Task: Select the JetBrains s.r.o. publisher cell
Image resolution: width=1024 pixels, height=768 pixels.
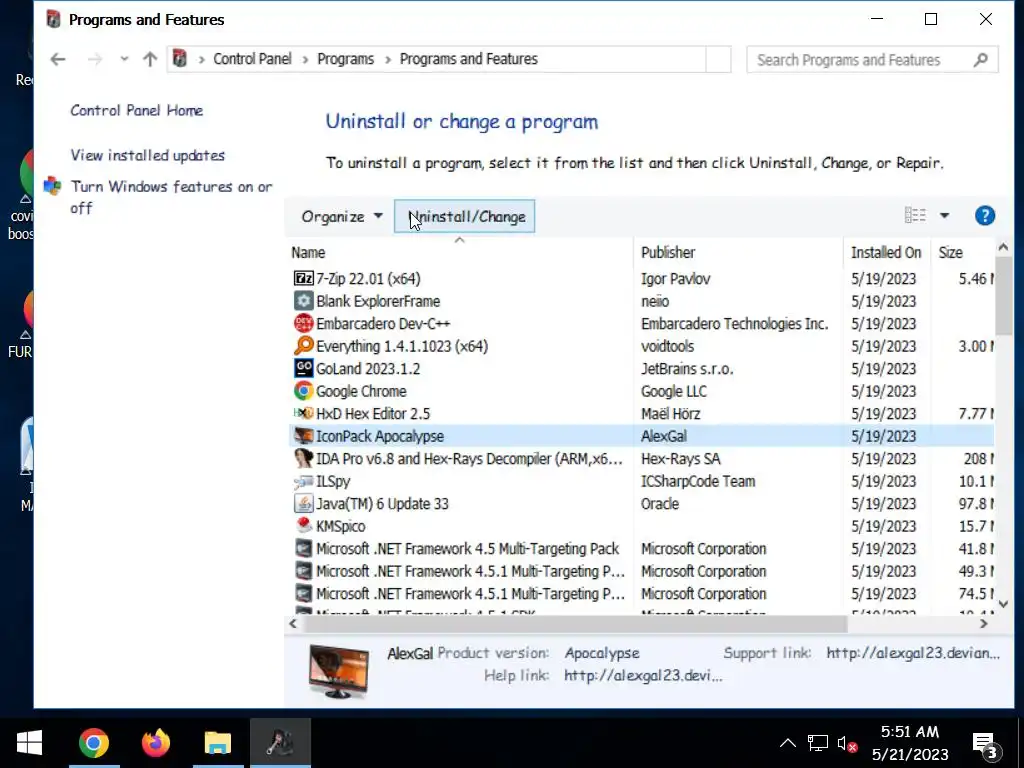Action: pyautogui.click(x=686, y=369)
